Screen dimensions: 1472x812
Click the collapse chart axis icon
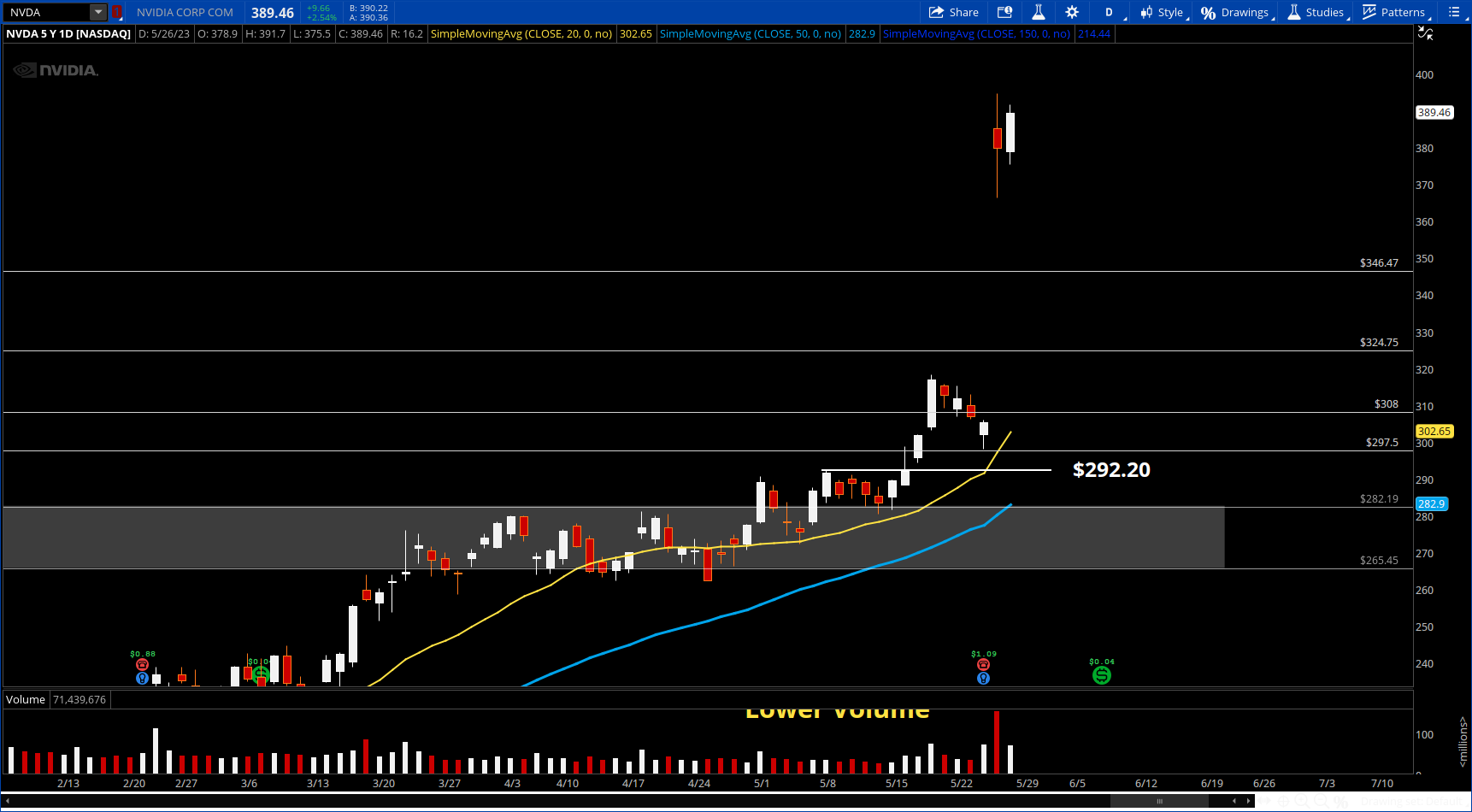(1426, 33)
